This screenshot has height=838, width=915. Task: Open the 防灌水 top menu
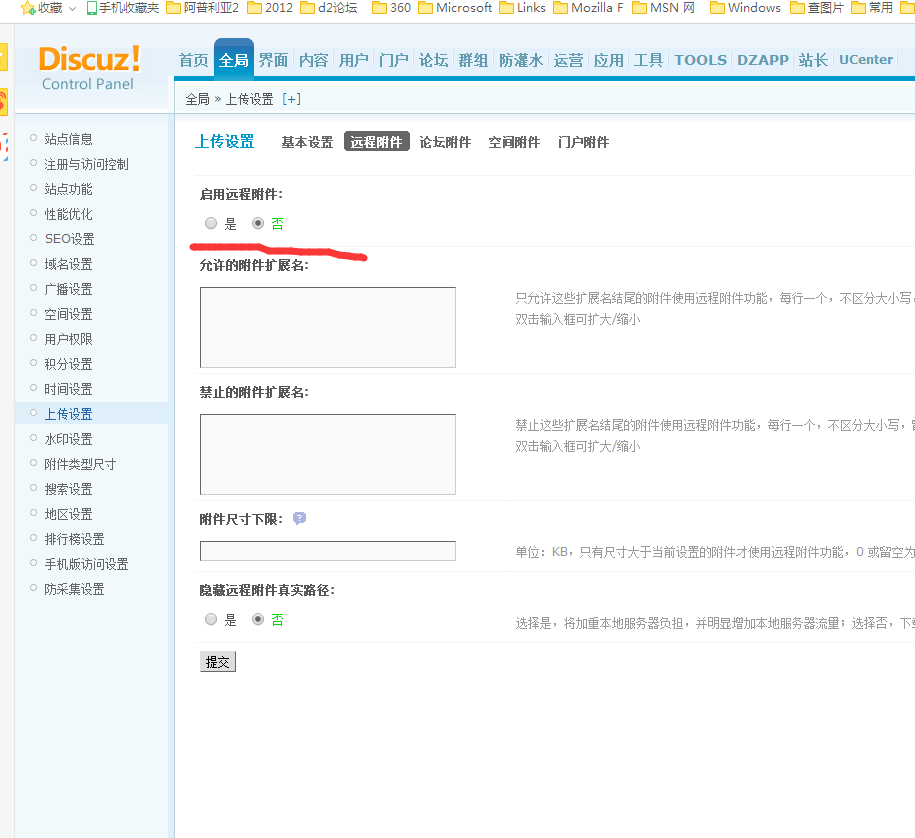pos(521,60)
